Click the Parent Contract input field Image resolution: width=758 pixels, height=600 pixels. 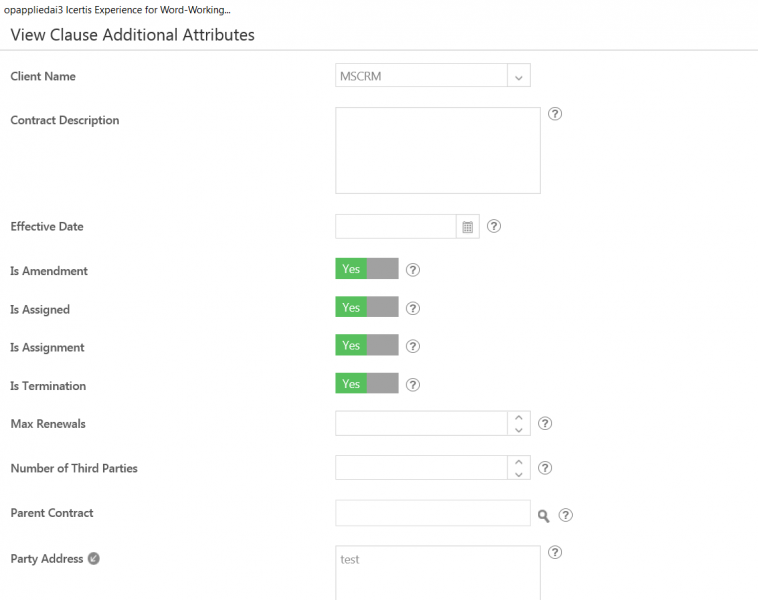(x=432, y=513)
